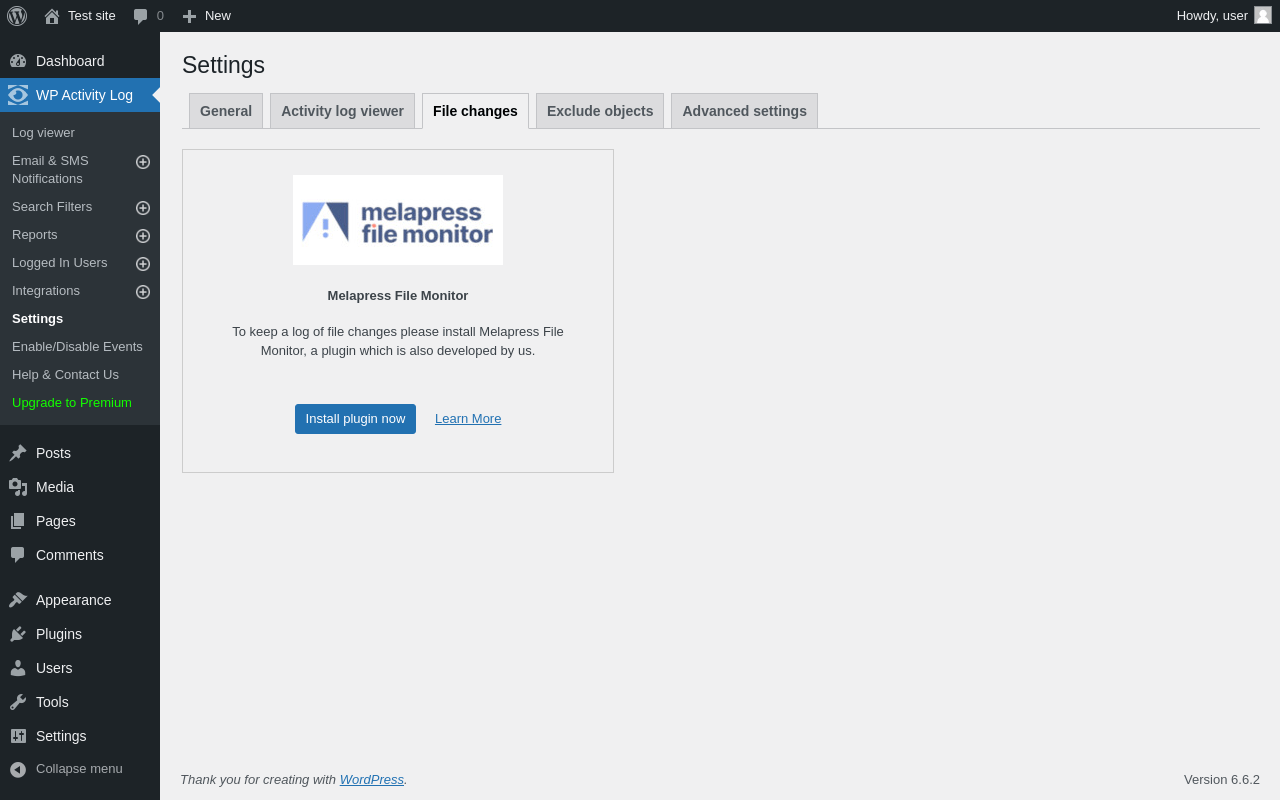Image resolution: width=1280 pixels, height=800 pixels.
Task: Follow the WordPress footer link
Action: (x=372, y=779)
